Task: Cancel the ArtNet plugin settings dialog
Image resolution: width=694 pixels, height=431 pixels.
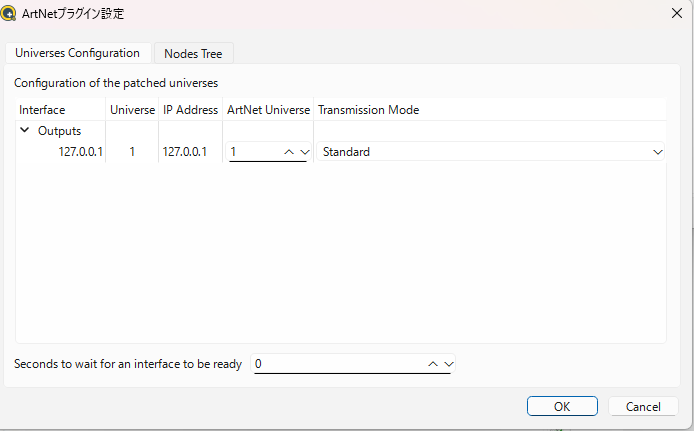Action: pyautogui.click(x=643, y=406)
